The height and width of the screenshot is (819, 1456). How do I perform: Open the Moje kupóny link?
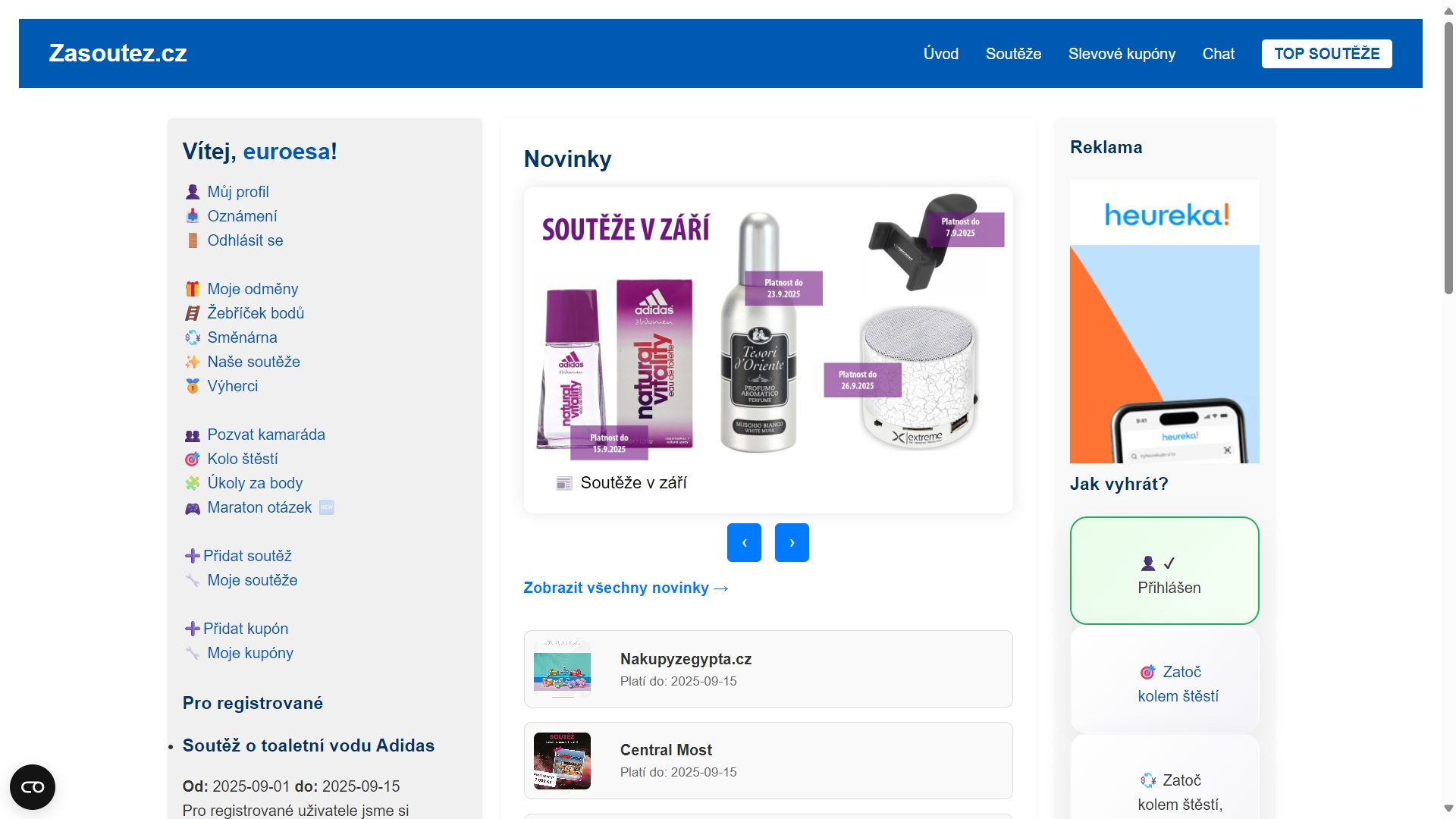click(250, 653)
